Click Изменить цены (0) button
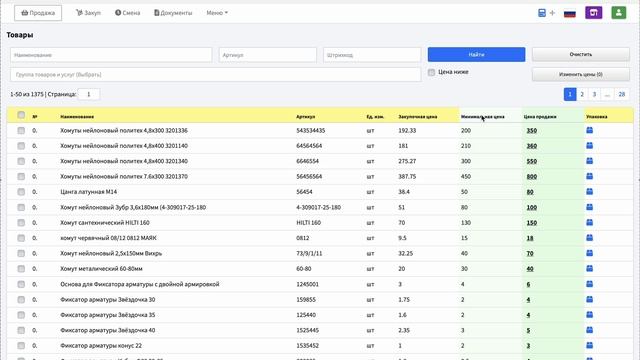The height and width of the screenshot is (360, 640). (580, 74)
